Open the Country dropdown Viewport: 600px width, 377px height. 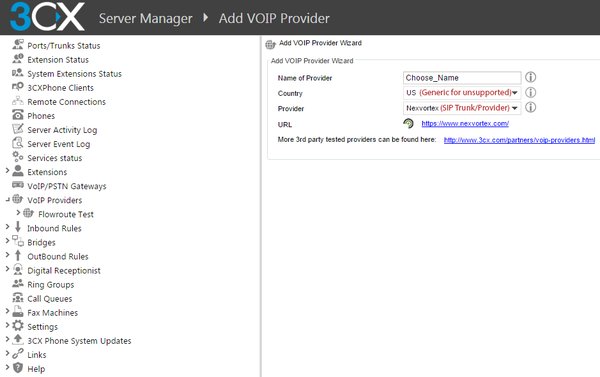[462, 93]
